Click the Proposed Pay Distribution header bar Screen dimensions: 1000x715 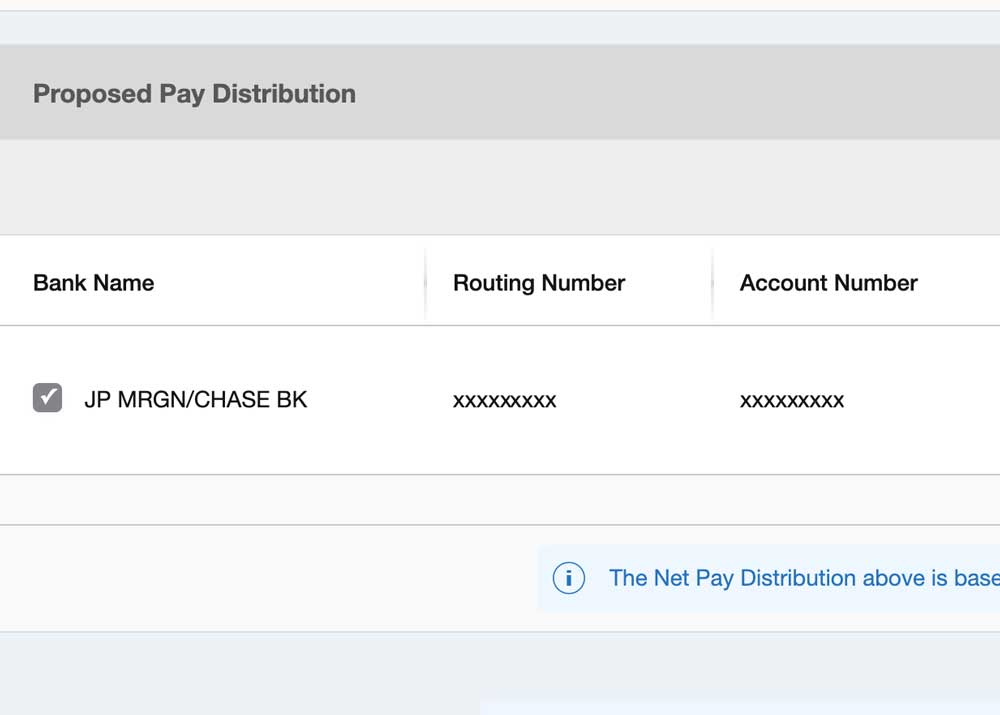pos(194,93)
